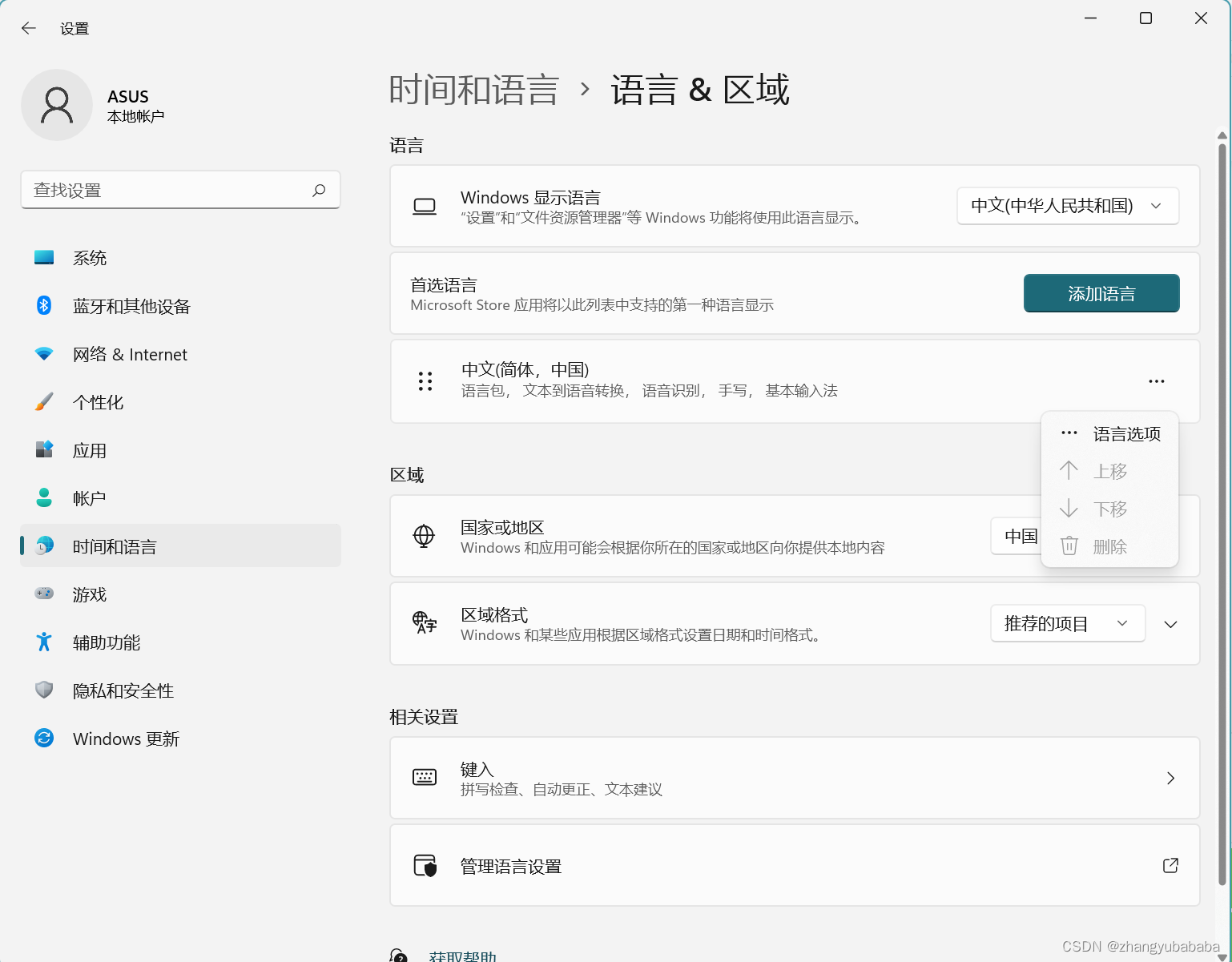
Task: Click the Bluetooth icon next to 蓝牙和其他设备
Action: (x=44, y=305)
